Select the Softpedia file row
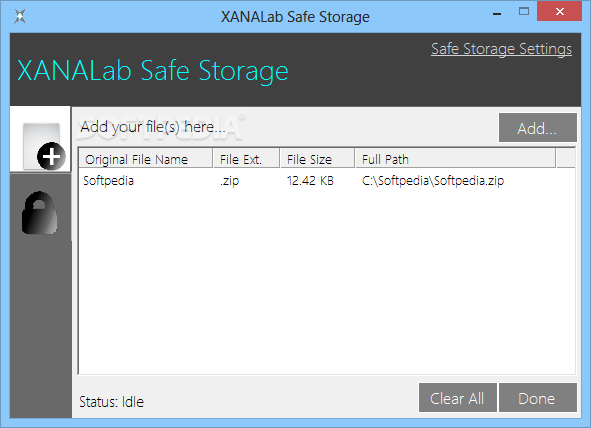The width and height of the screenshot is (591, 428). (327, 181)
